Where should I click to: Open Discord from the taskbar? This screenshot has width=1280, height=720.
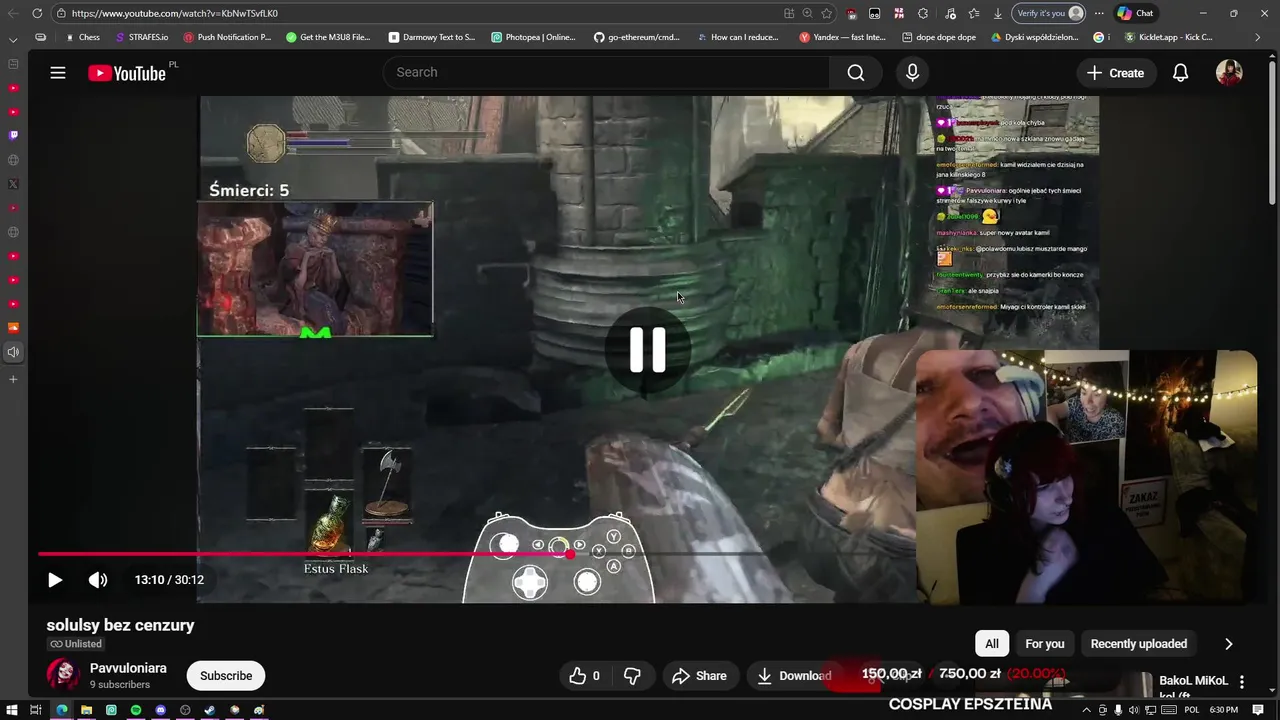point(160,710)
